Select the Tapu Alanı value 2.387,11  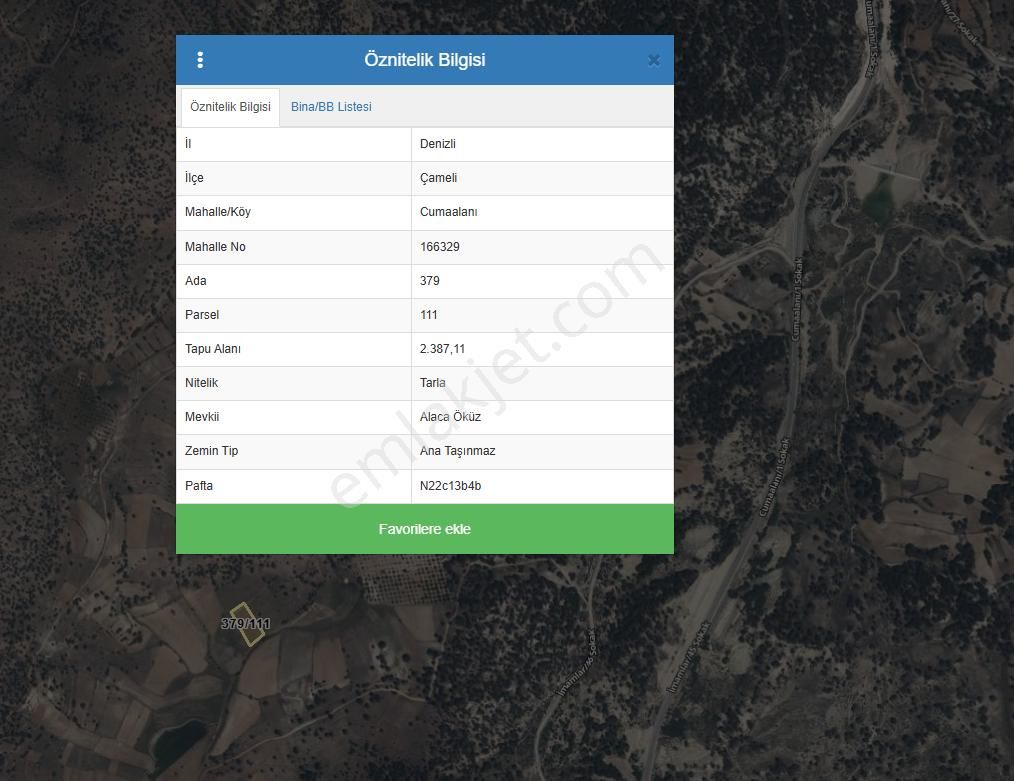(442, 348)
